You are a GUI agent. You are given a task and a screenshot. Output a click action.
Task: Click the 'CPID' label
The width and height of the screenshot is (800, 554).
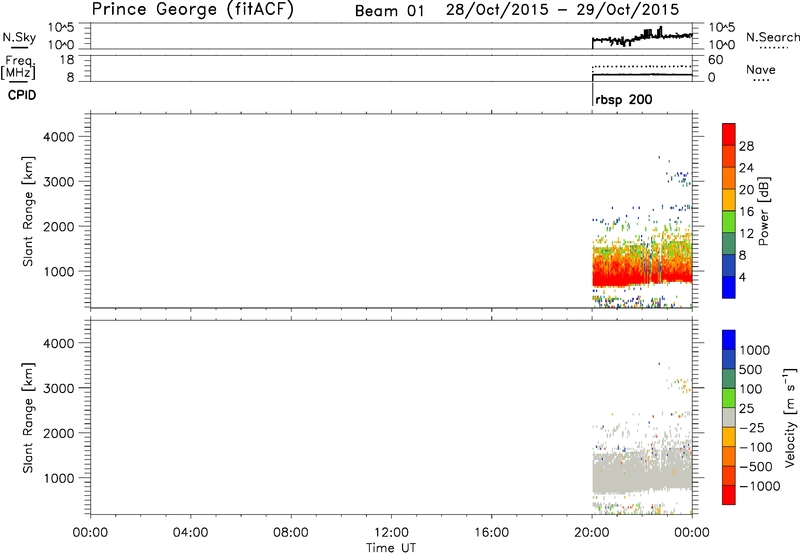click(22, 95)
